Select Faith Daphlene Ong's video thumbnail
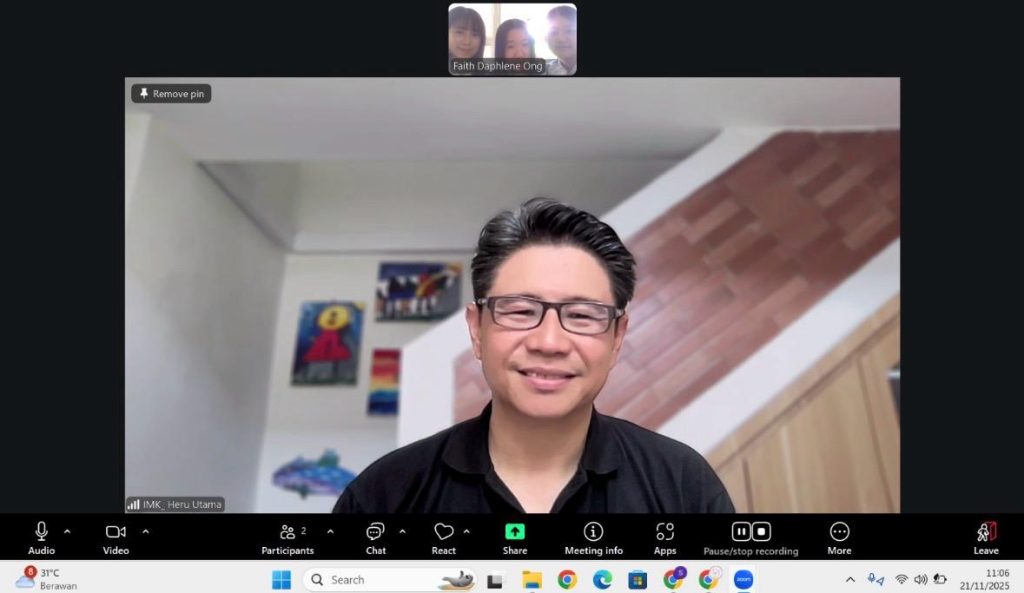Viewport: 1024px width, 593px height. point(512,39)
